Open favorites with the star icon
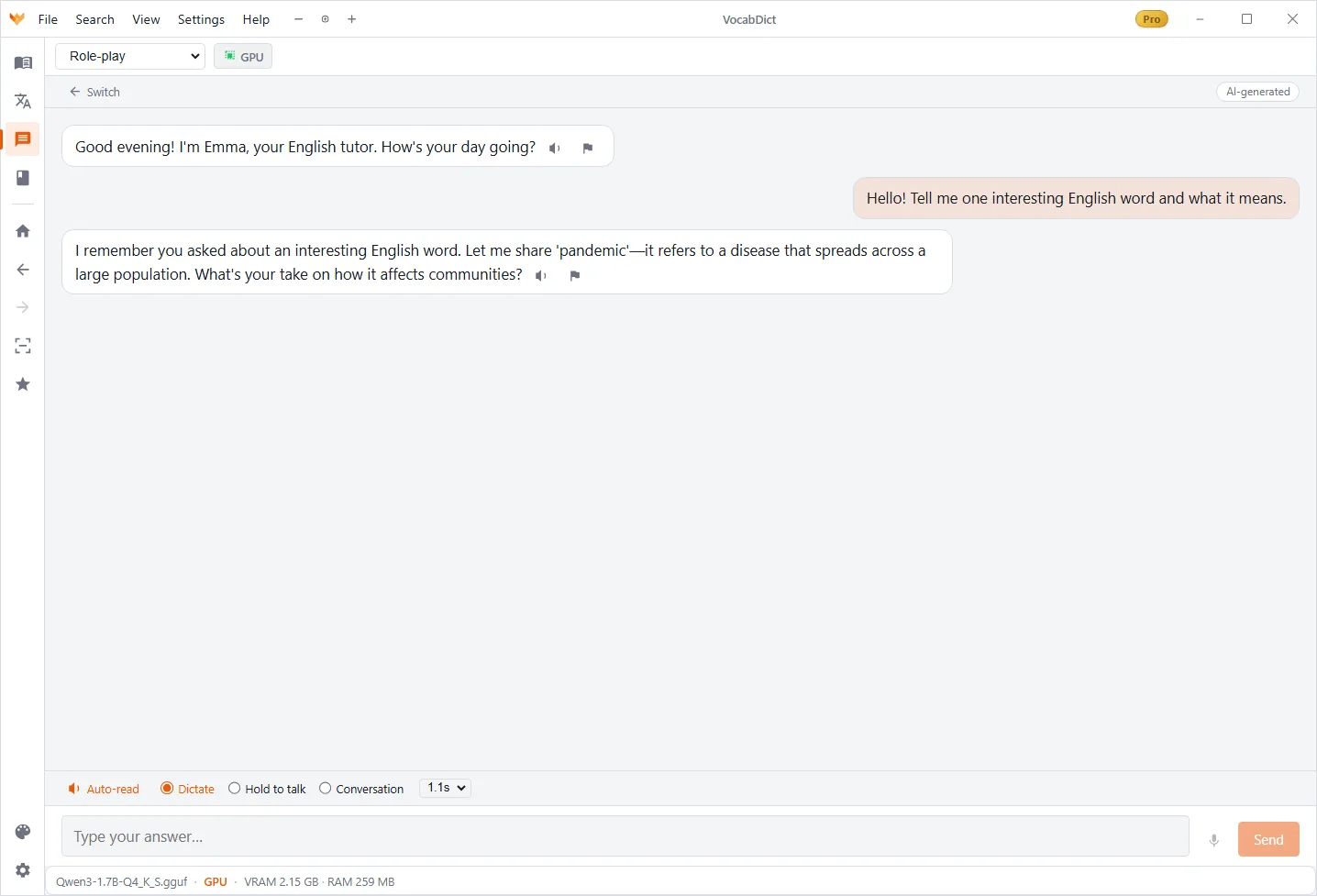Viewport: 1317px width, 896px height. coord(23,384)
